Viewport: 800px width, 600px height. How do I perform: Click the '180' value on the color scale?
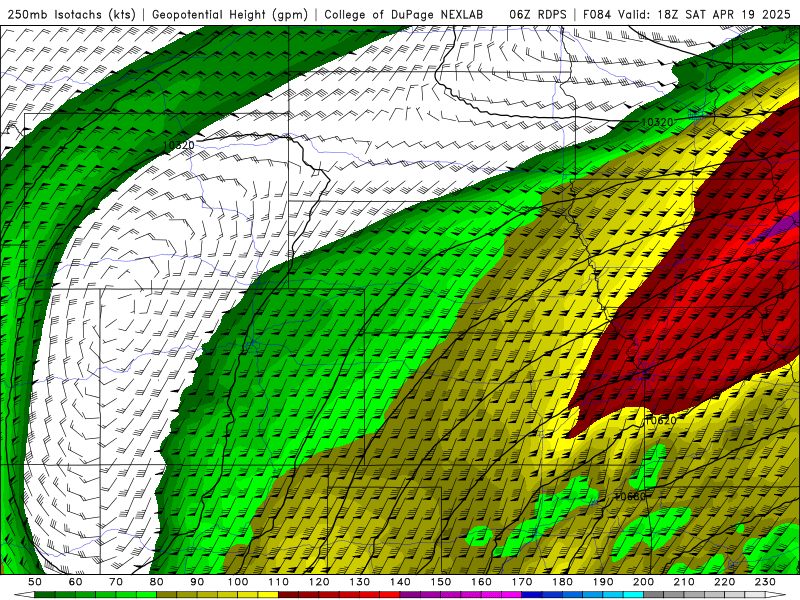[562, 582]
